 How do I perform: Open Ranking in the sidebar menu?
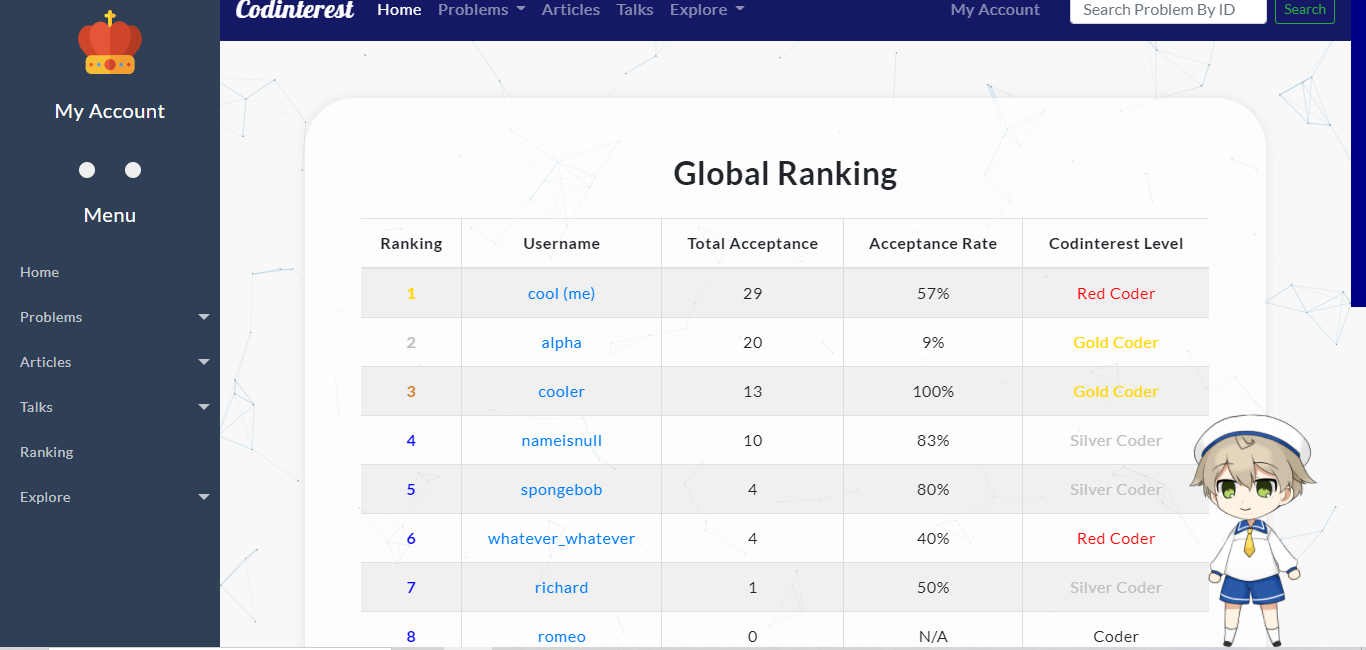[47, 452]
